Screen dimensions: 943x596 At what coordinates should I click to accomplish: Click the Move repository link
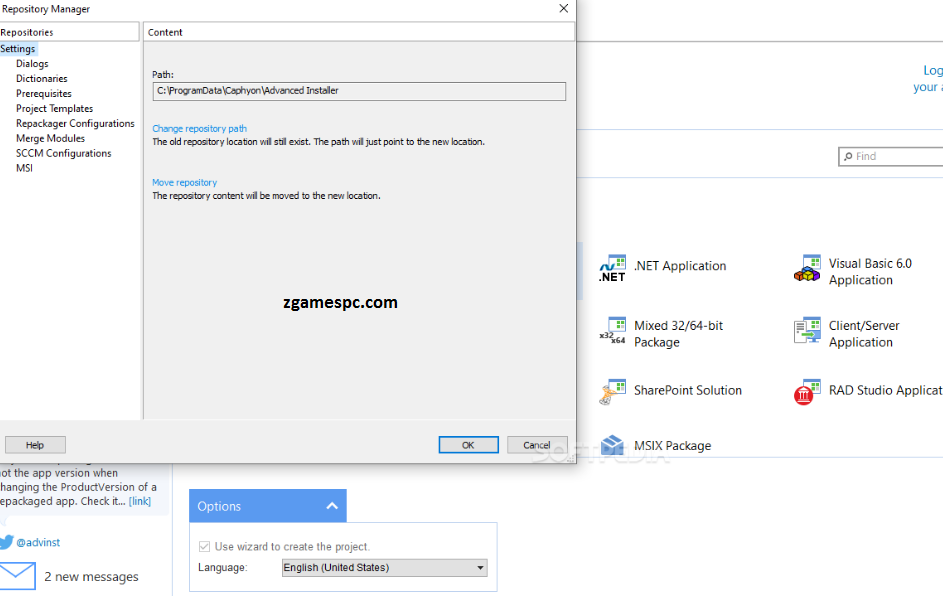185,182
